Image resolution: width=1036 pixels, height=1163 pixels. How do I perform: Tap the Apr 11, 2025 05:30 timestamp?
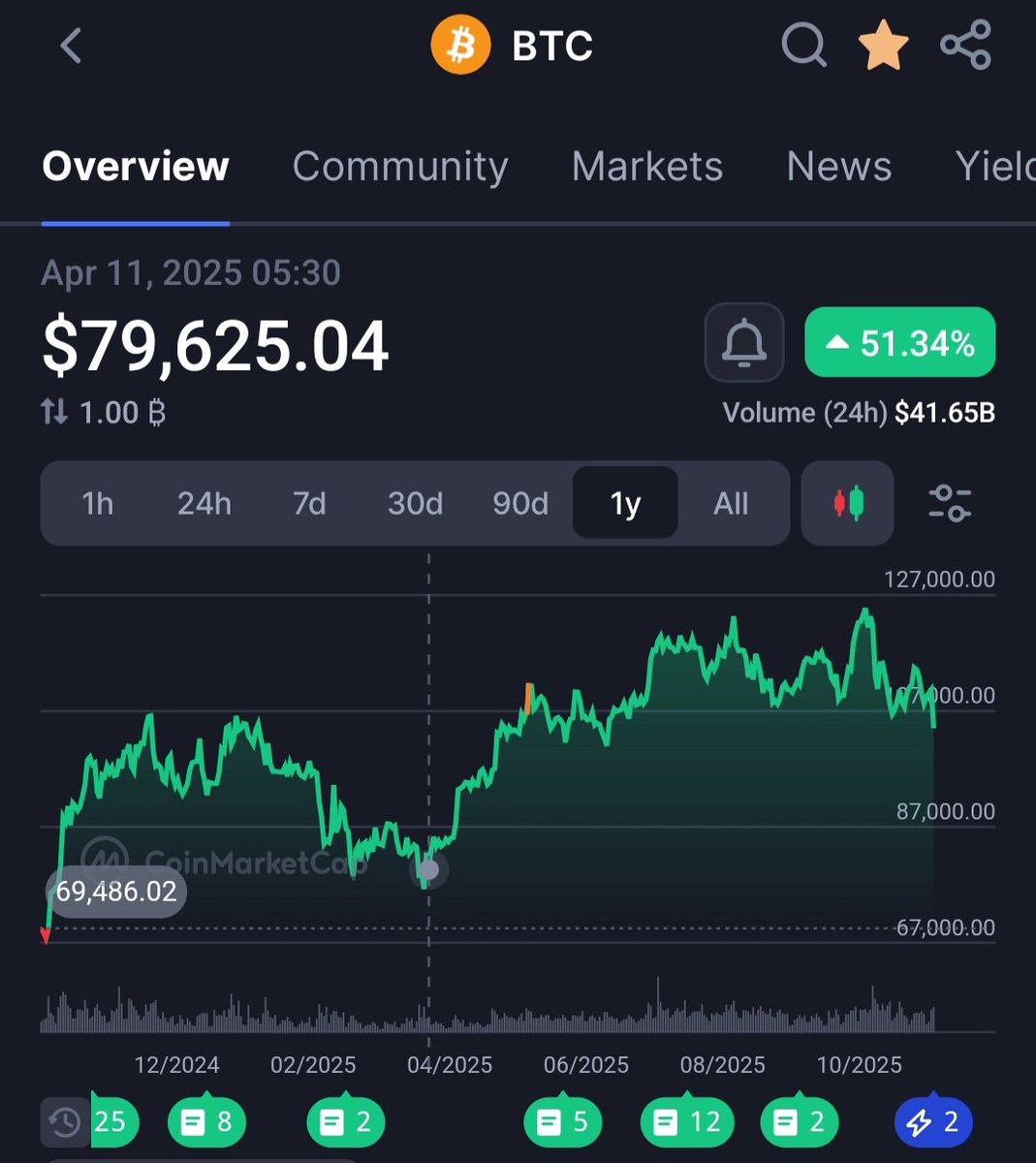pos(191,273)
